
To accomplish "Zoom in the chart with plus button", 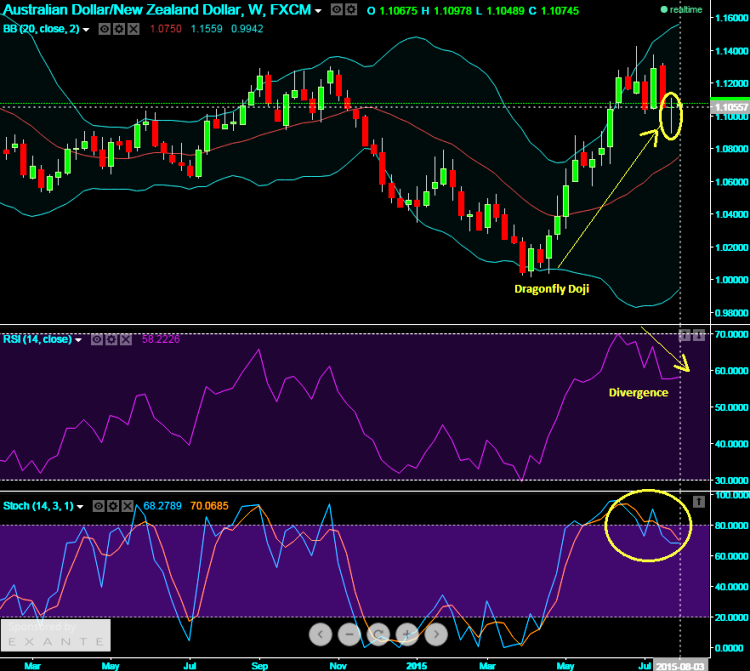I will [x=407, y=635].
